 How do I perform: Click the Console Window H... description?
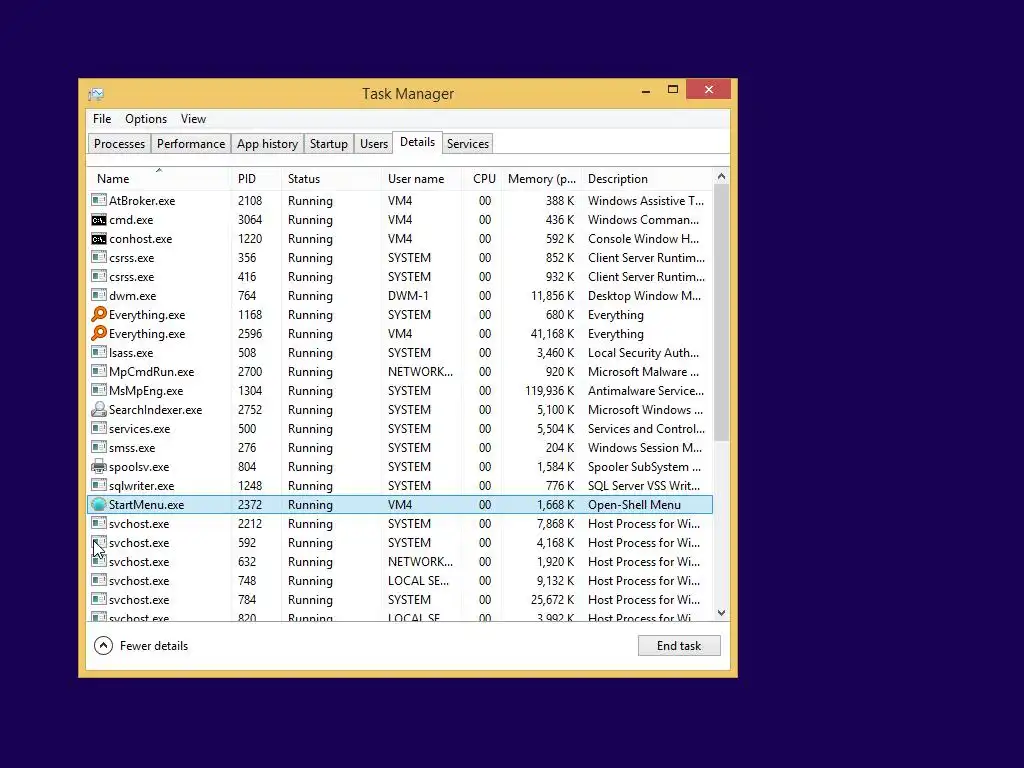[x=643, y=239]
